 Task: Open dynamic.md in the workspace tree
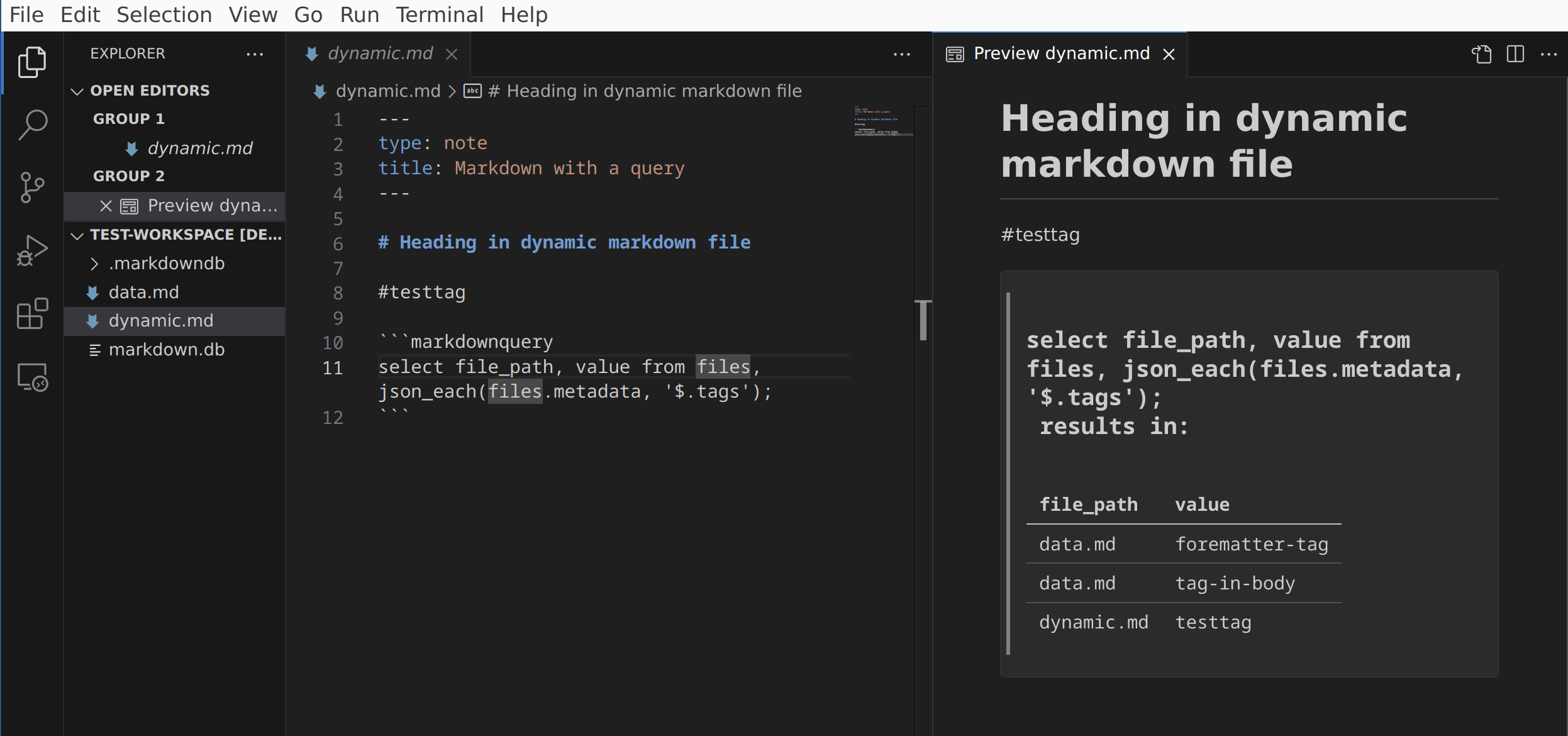[x=175, y=321]
